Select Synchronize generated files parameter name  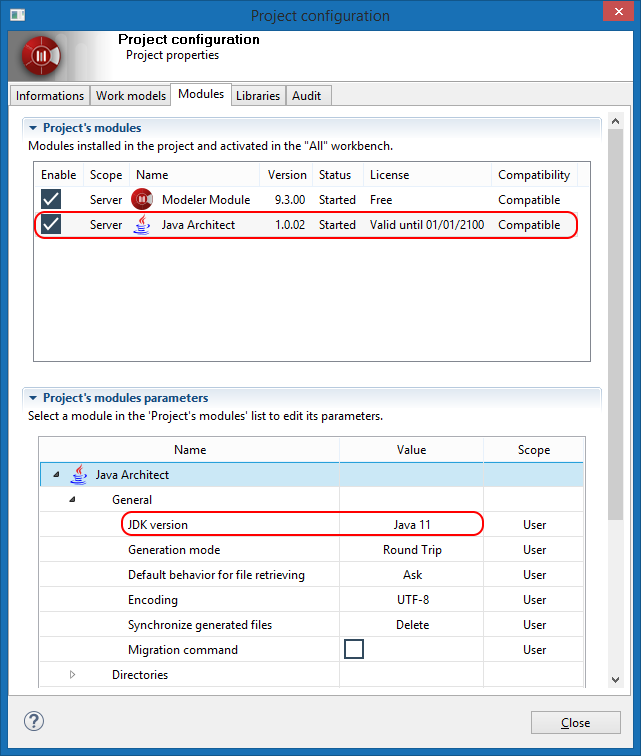click(x=200, y=625)
